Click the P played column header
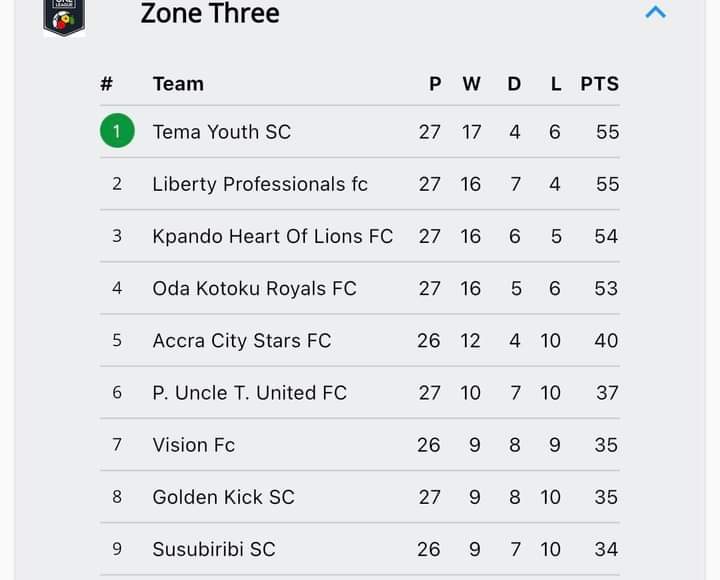The width and height of the screenshot is (720, 580). tap(435, 84)
